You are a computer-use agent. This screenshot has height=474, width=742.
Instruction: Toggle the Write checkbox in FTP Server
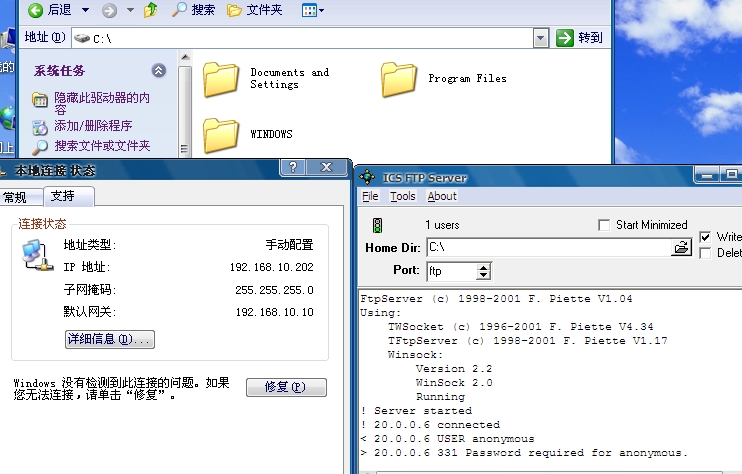[705, 237]
